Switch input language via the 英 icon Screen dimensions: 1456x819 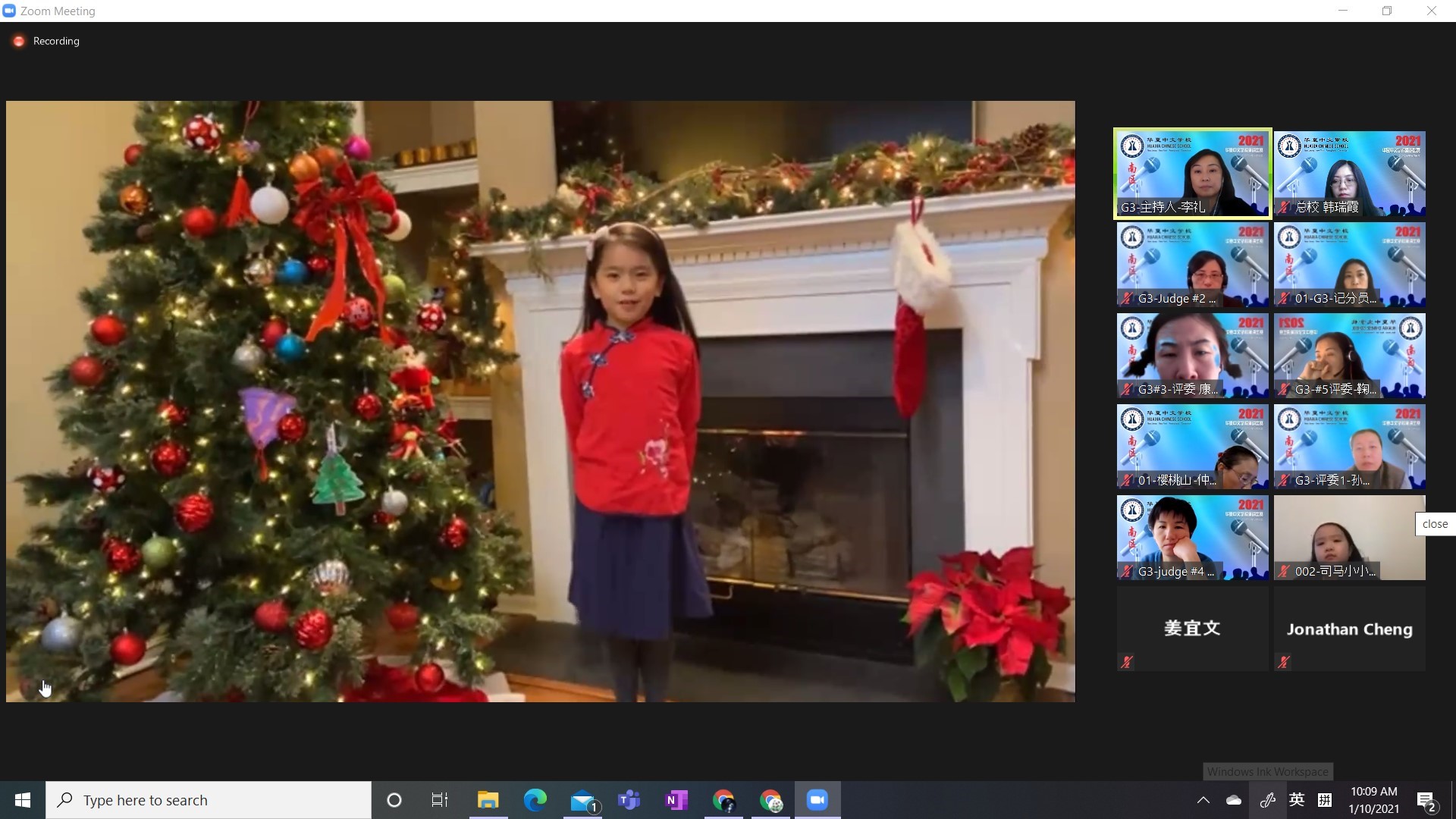coord(1297,800)
